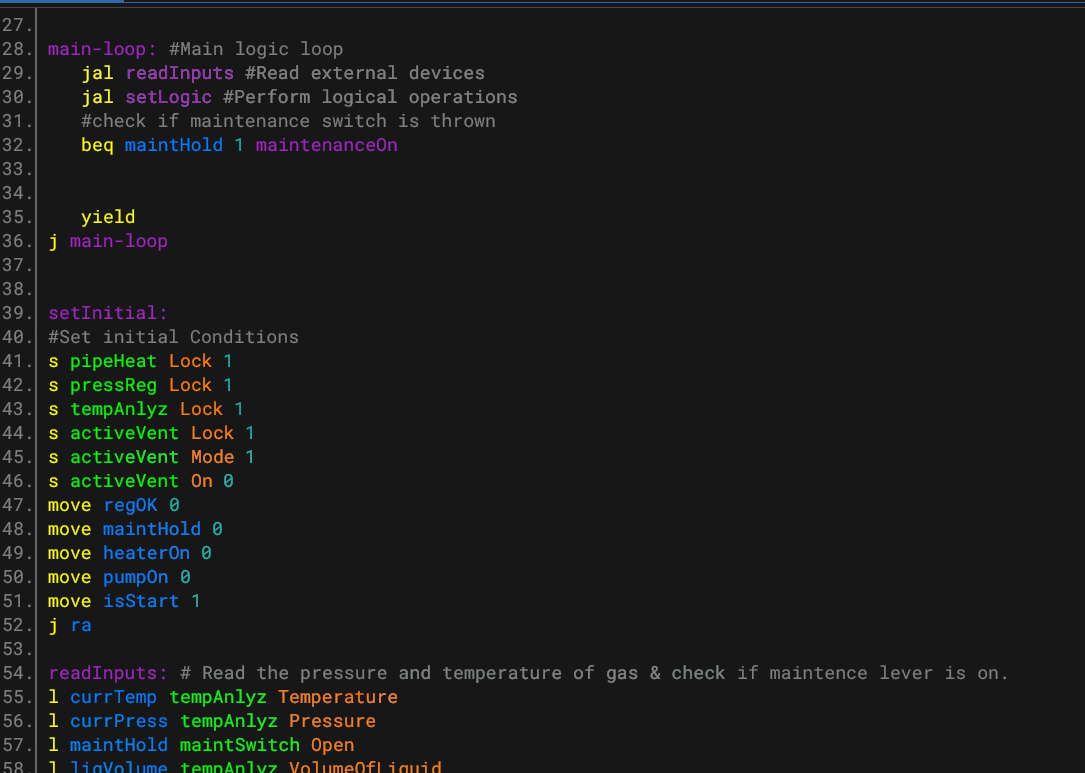Screen dimensions: 1085x773
Task: Click the main-loop label on line 28
Action: [102, 49]
